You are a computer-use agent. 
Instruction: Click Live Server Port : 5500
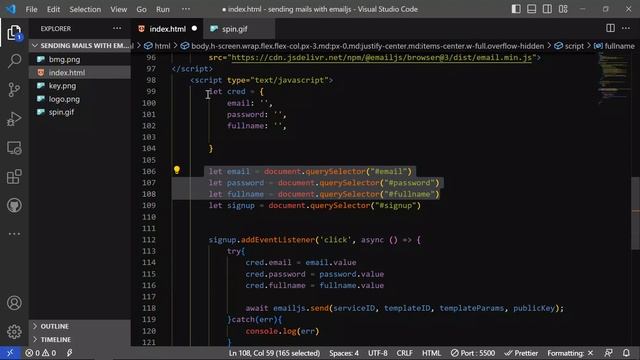coord(473,353)
